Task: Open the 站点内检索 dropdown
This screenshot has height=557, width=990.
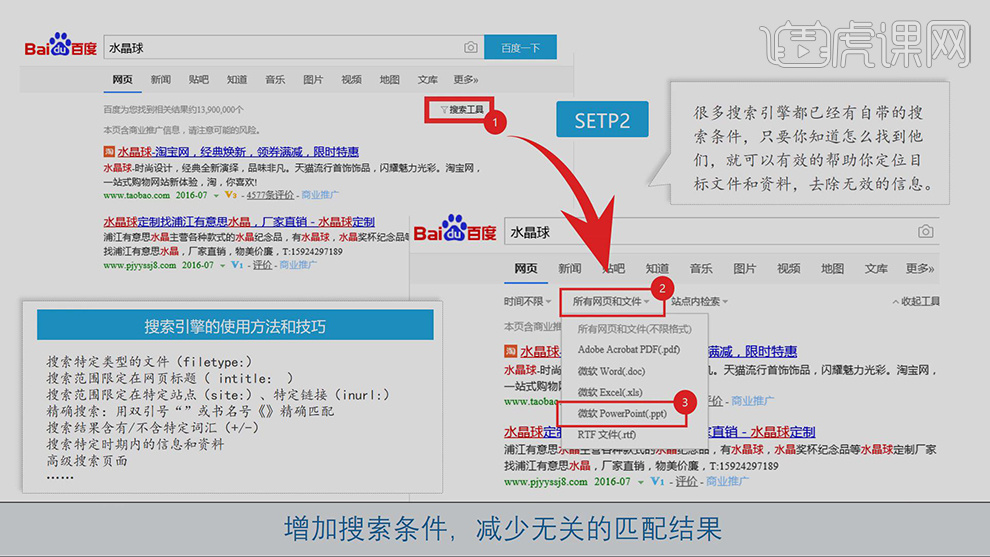Action: click(699, 302)
